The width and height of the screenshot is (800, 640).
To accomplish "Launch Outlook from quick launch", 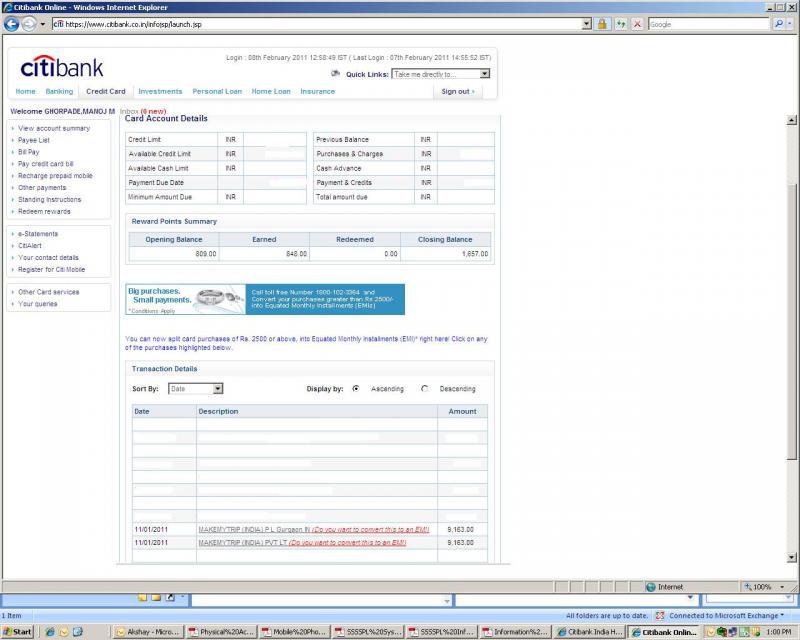I will coord(64,632).
